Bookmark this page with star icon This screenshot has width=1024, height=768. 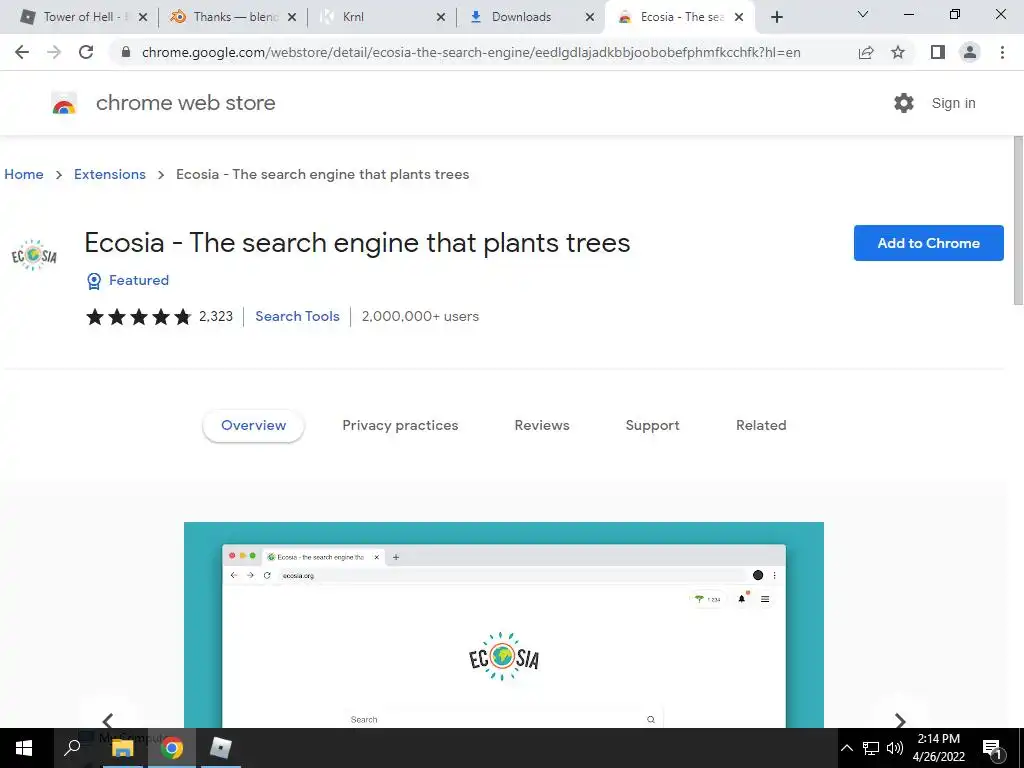pyautogui.click(x=898, y=52)
